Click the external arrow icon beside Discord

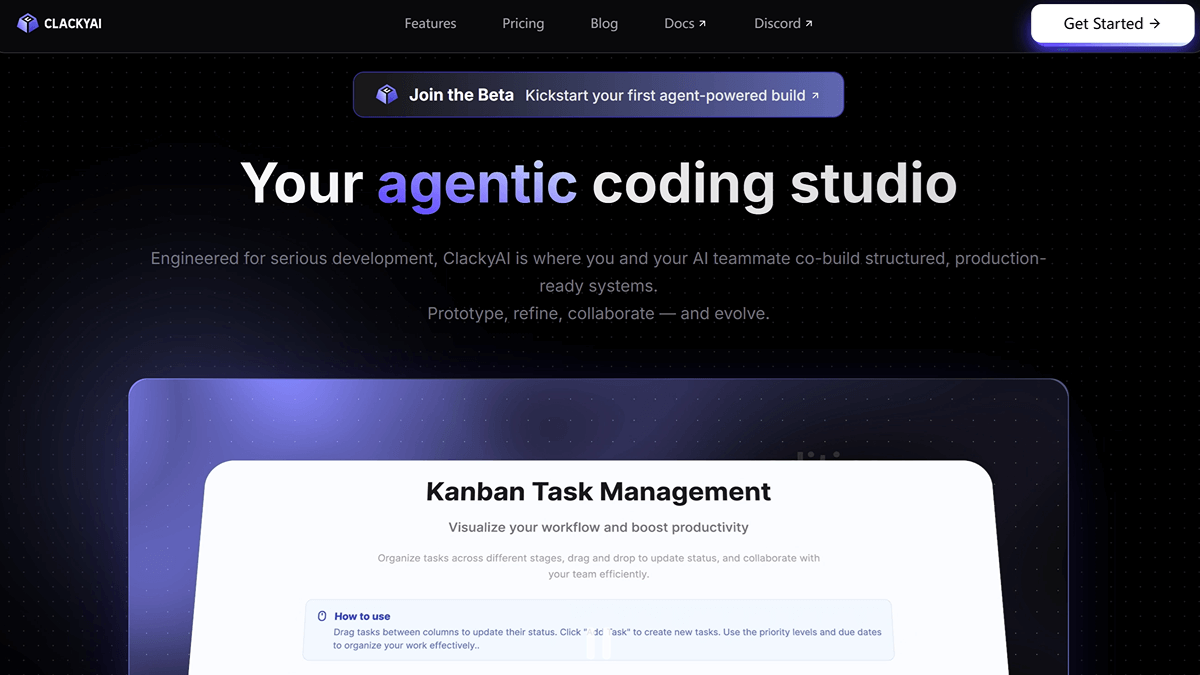click(808, 24)
